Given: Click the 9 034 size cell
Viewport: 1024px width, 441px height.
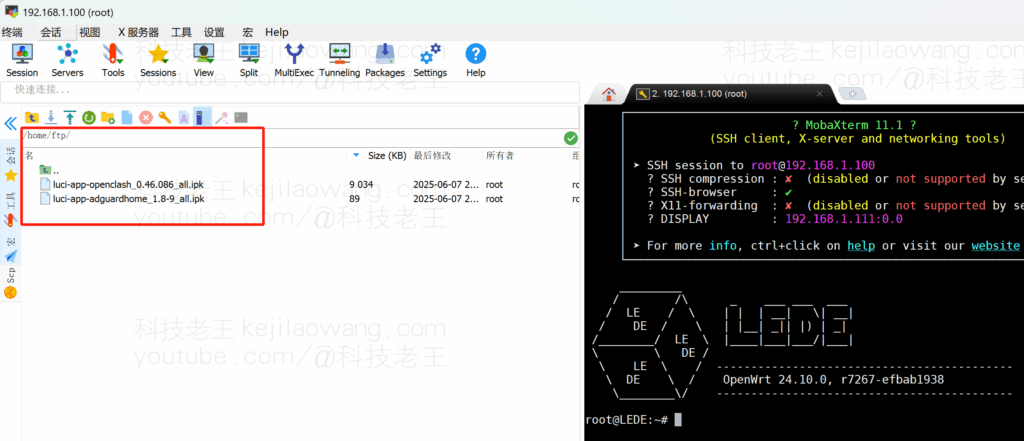Looking at the screenshot, I should tap(360, 185).
